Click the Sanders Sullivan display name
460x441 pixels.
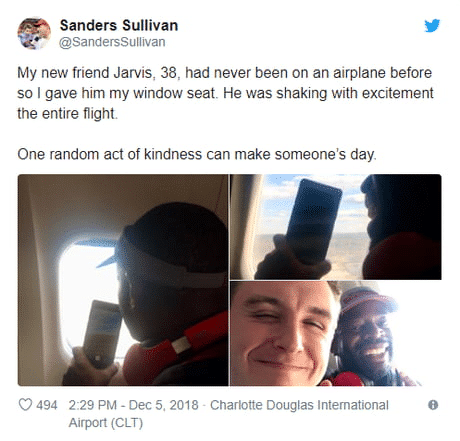tap(119, 25)
